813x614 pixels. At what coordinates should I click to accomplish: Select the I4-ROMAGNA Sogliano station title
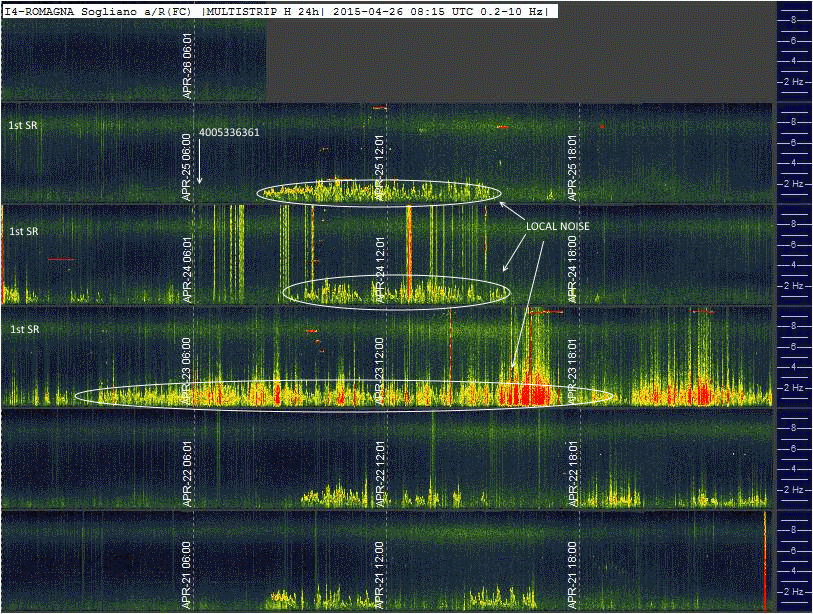pos(98,11)
